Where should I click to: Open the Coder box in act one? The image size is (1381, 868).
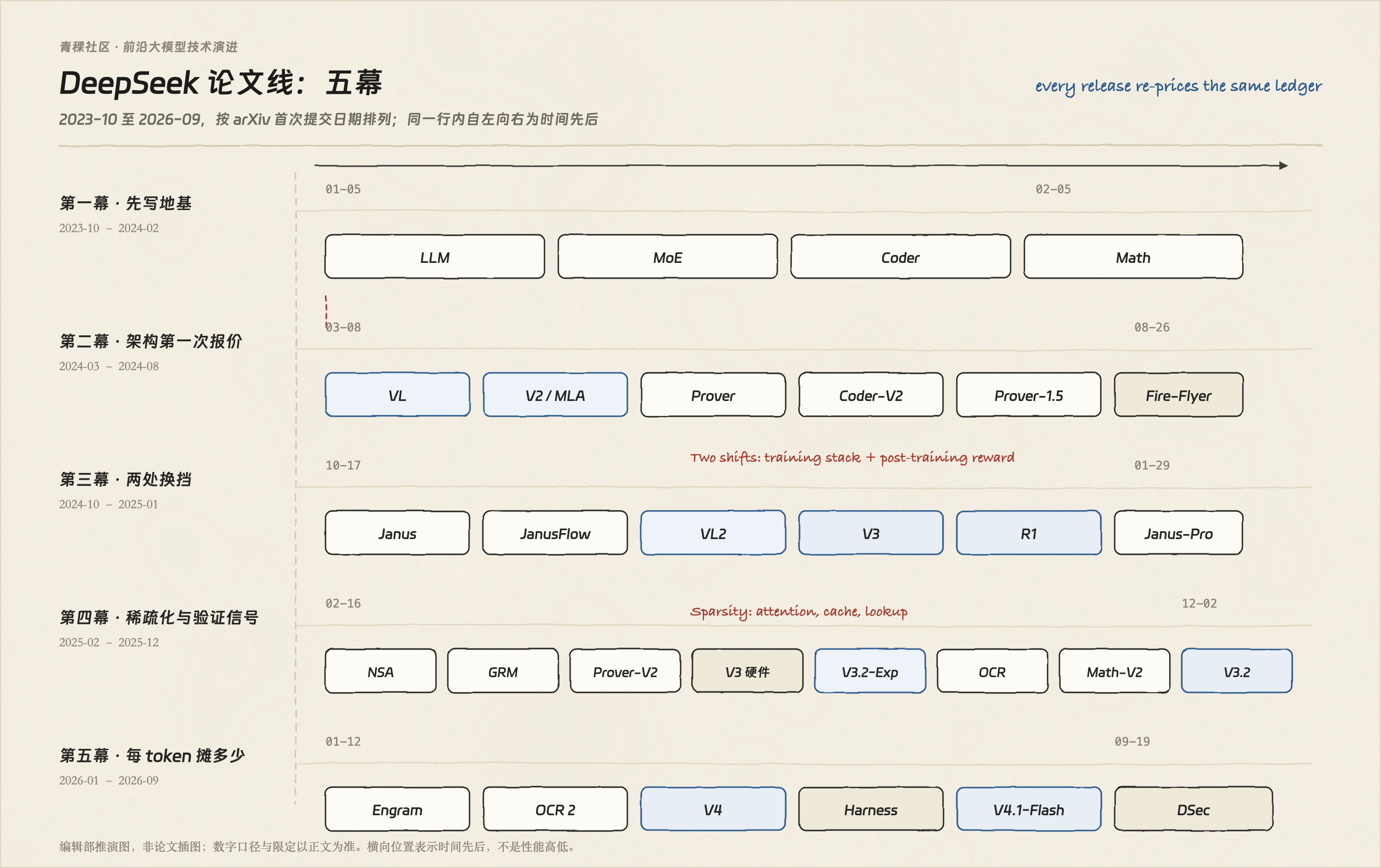pos(901,257)
